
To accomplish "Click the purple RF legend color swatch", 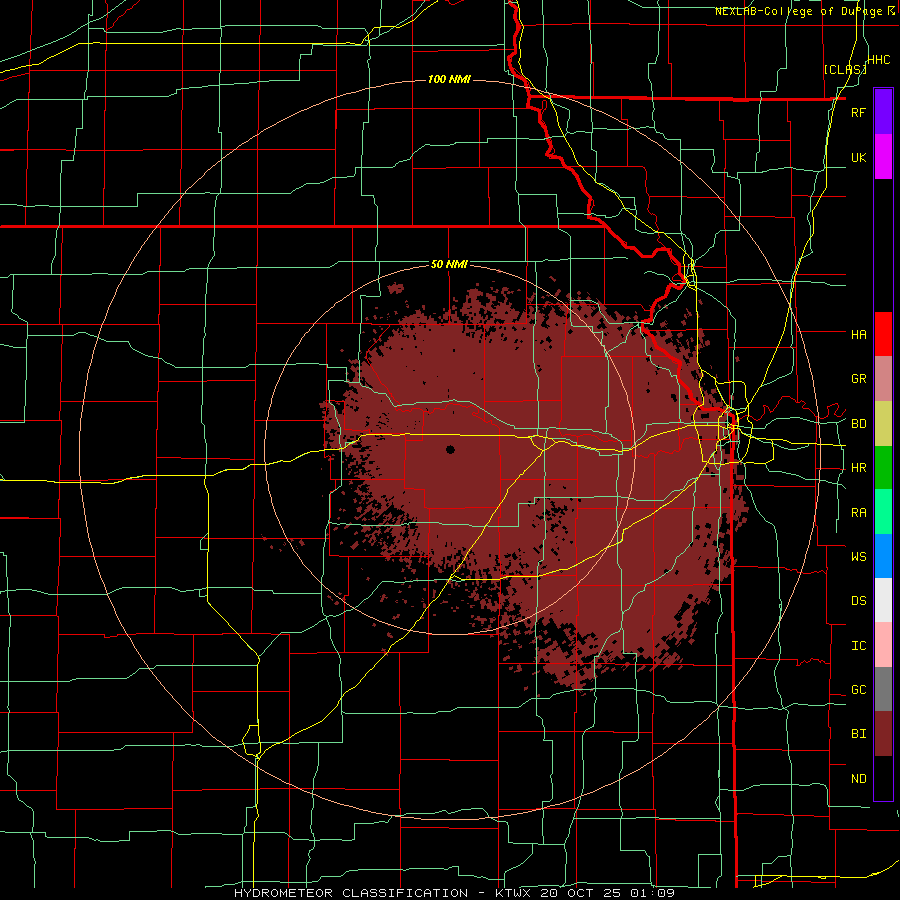I will coord(883,111).
